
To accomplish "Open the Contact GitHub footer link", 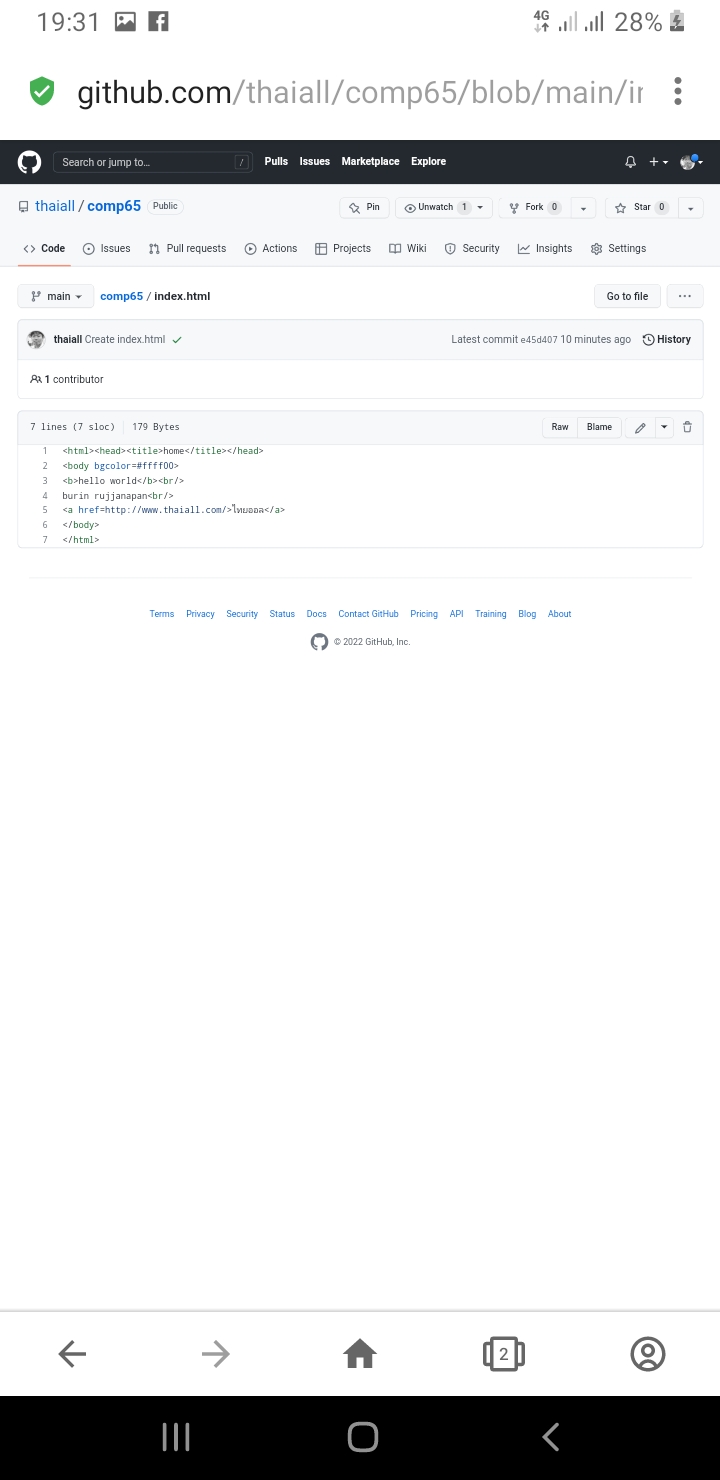I will [368, 614].
